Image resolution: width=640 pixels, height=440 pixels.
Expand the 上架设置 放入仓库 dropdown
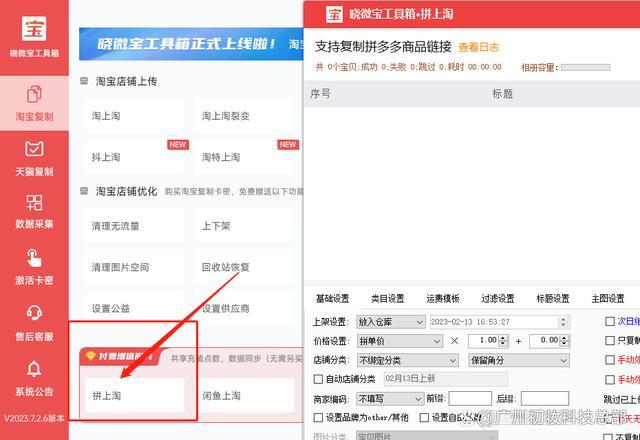391,322
